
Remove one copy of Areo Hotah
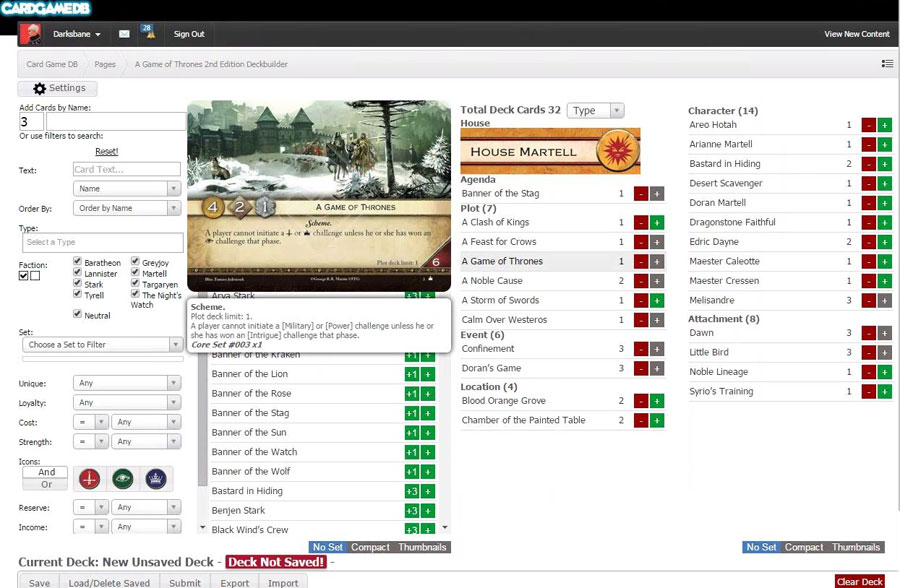pyautogui.click(x=868, y=125)
